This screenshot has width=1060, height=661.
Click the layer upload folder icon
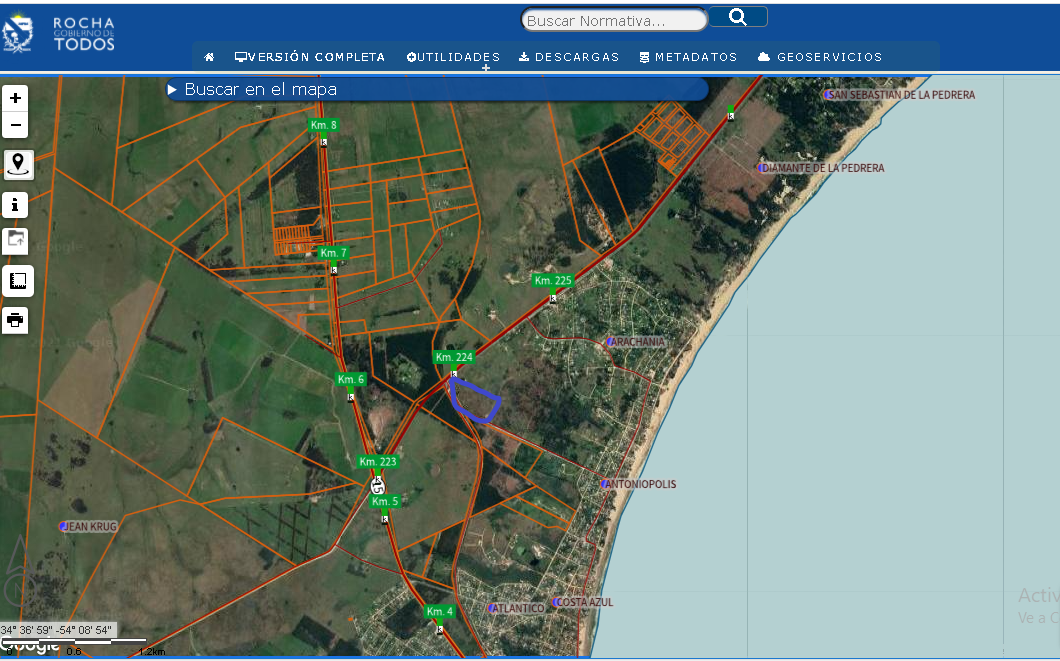[x=16, y=240]
